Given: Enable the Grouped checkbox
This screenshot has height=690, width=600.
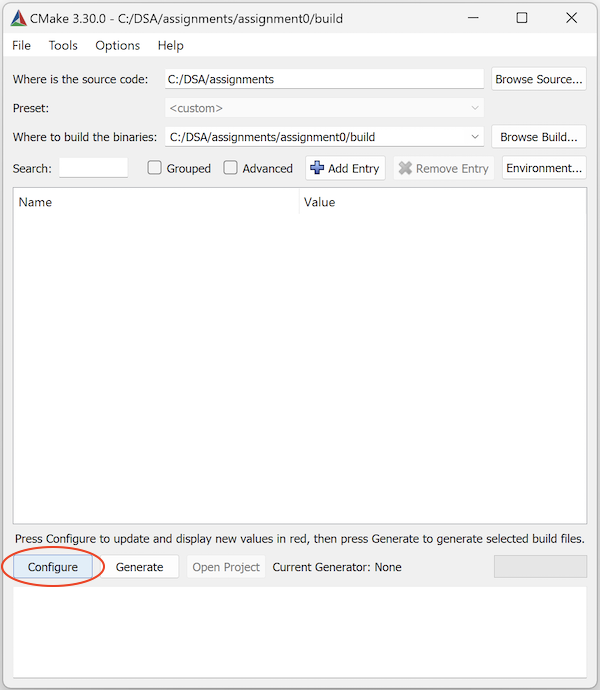Looking at the screenshot, I should pyautogui.click(x=155, y=168).
